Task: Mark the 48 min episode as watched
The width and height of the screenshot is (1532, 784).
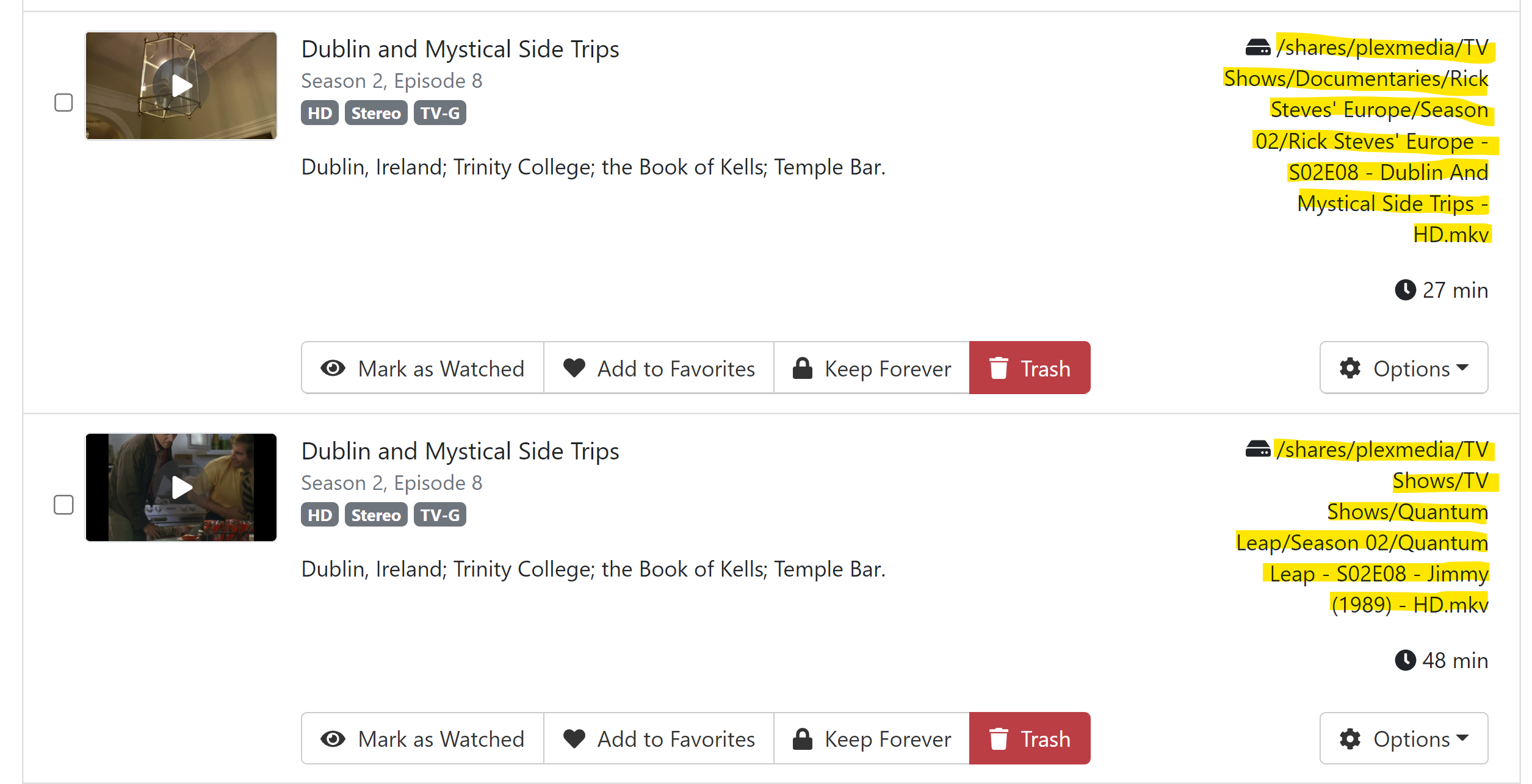Action: (x=422, y=739)
